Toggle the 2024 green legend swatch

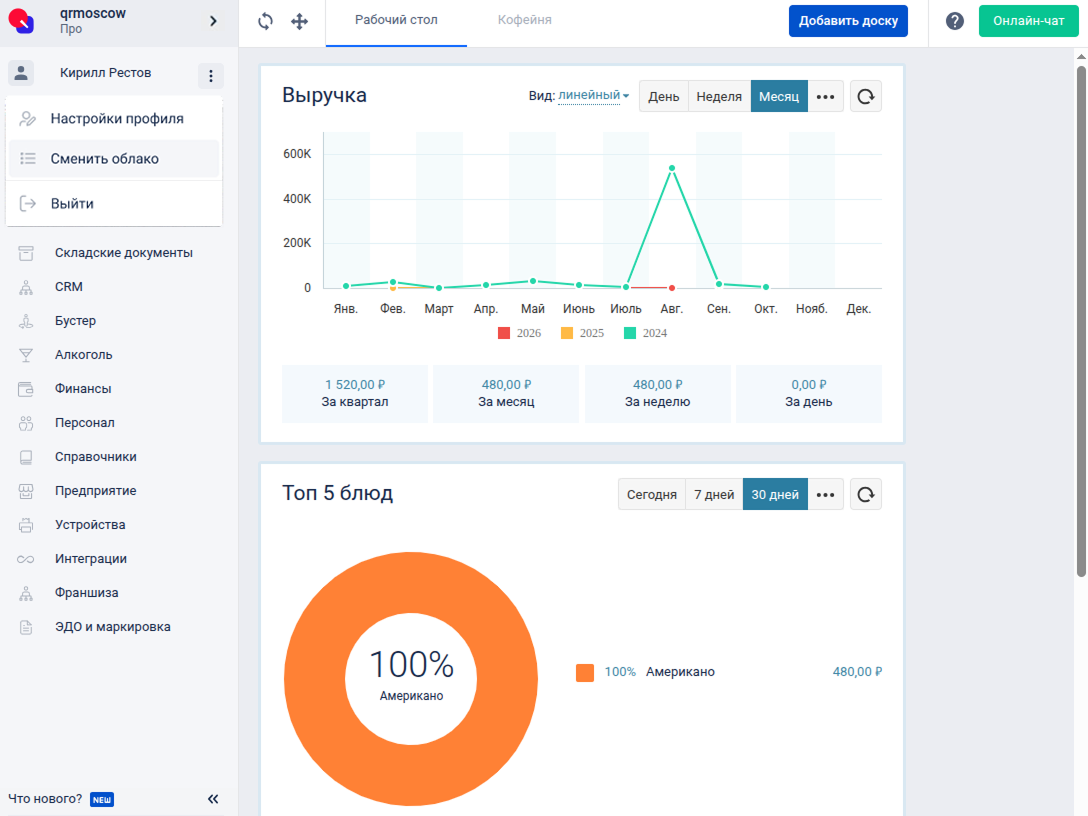[630, 333]
